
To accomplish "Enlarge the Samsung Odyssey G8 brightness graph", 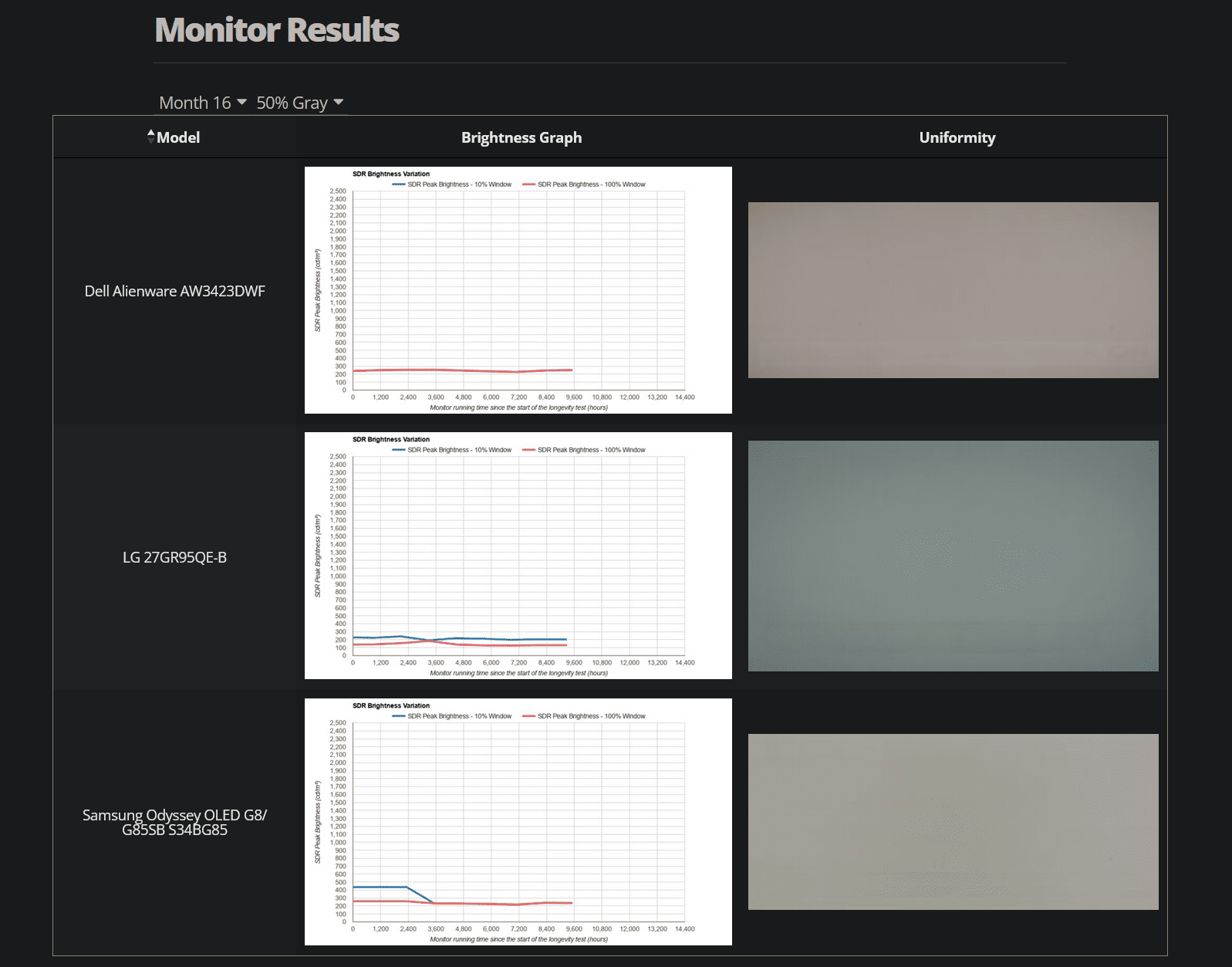I will 518,822.
